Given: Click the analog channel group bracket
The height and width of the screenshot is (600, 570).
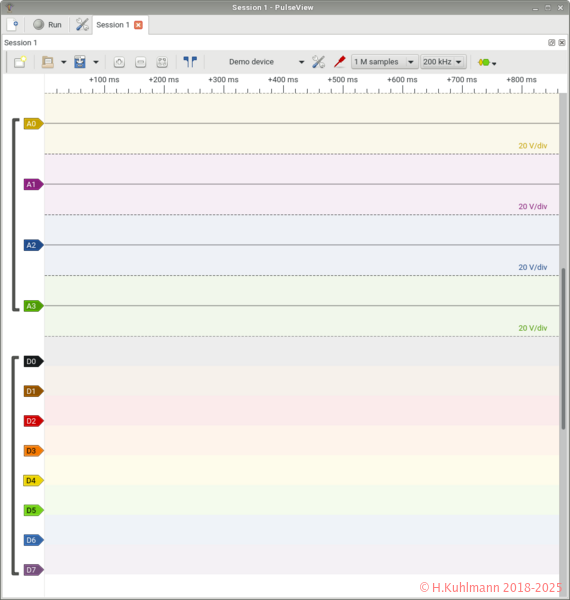Looking at the screenshot, I should click(x=15, y=215).
